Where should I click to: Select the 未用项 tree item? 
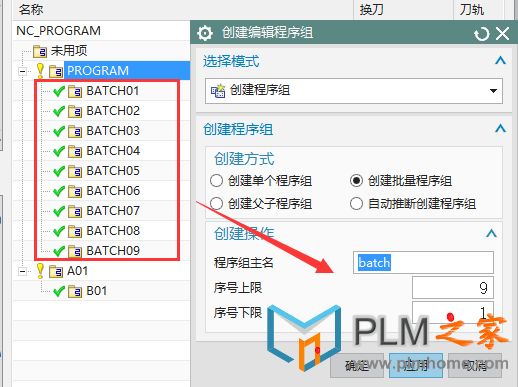69,51
